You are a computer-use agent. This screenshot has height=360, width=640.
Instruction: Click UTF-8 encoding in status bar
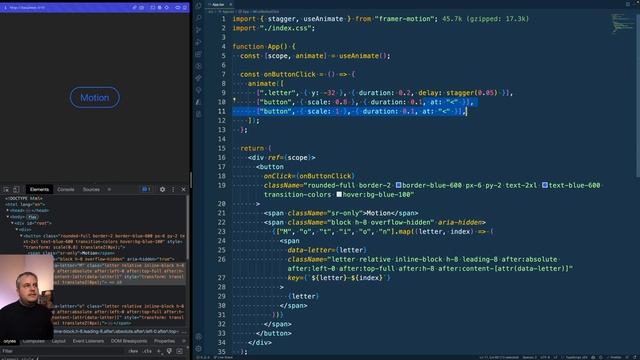pos(545,358)
